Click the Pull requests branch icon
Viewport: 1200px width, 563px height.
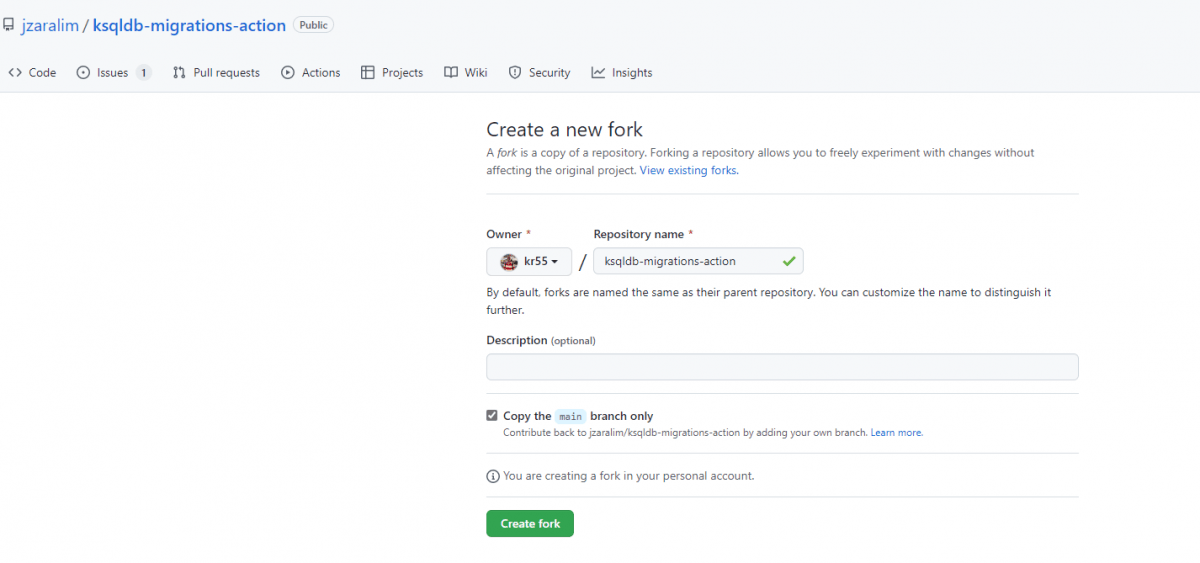[x=179, y=73]
